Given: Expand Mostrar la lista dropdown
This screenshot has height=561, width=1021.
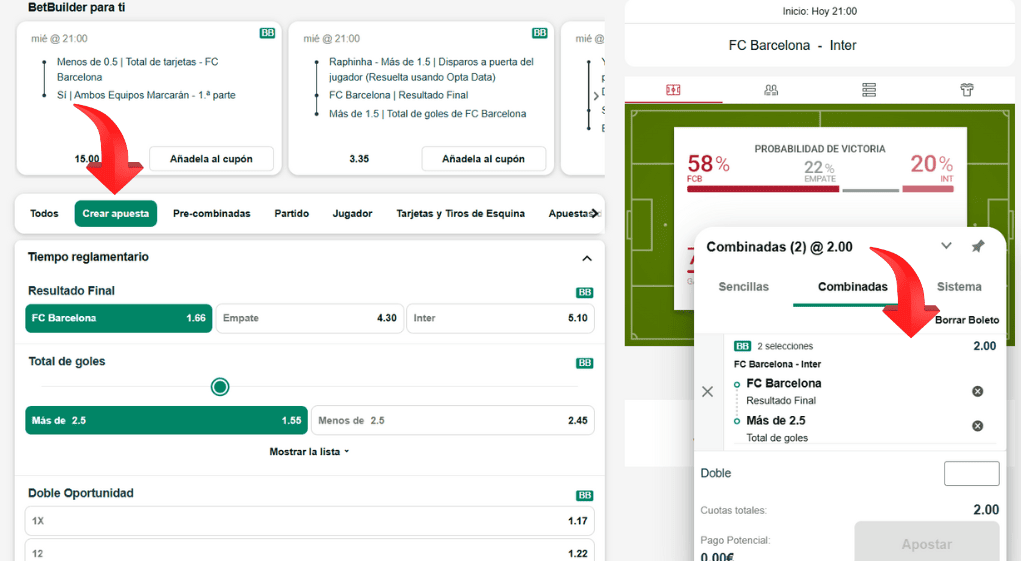Looking at the screenshot, I should pyautogui.click(x=309, y=452).
